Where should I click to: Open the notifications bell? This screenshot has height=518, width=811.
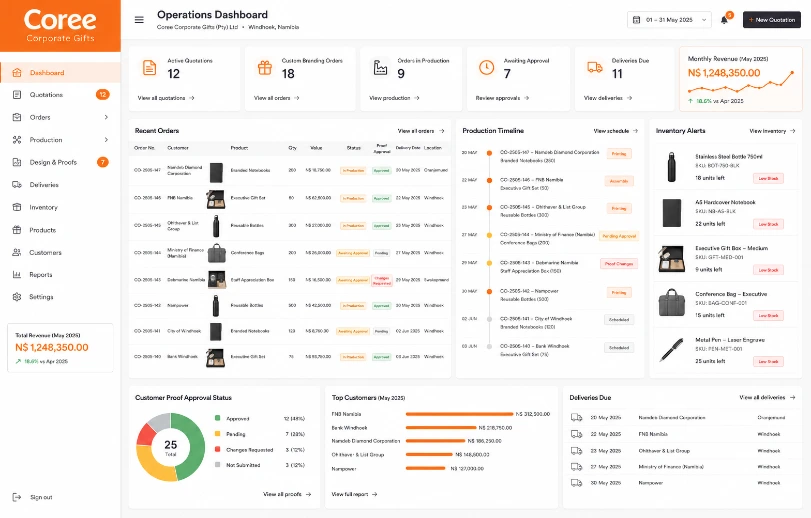[x=724, y=20]
